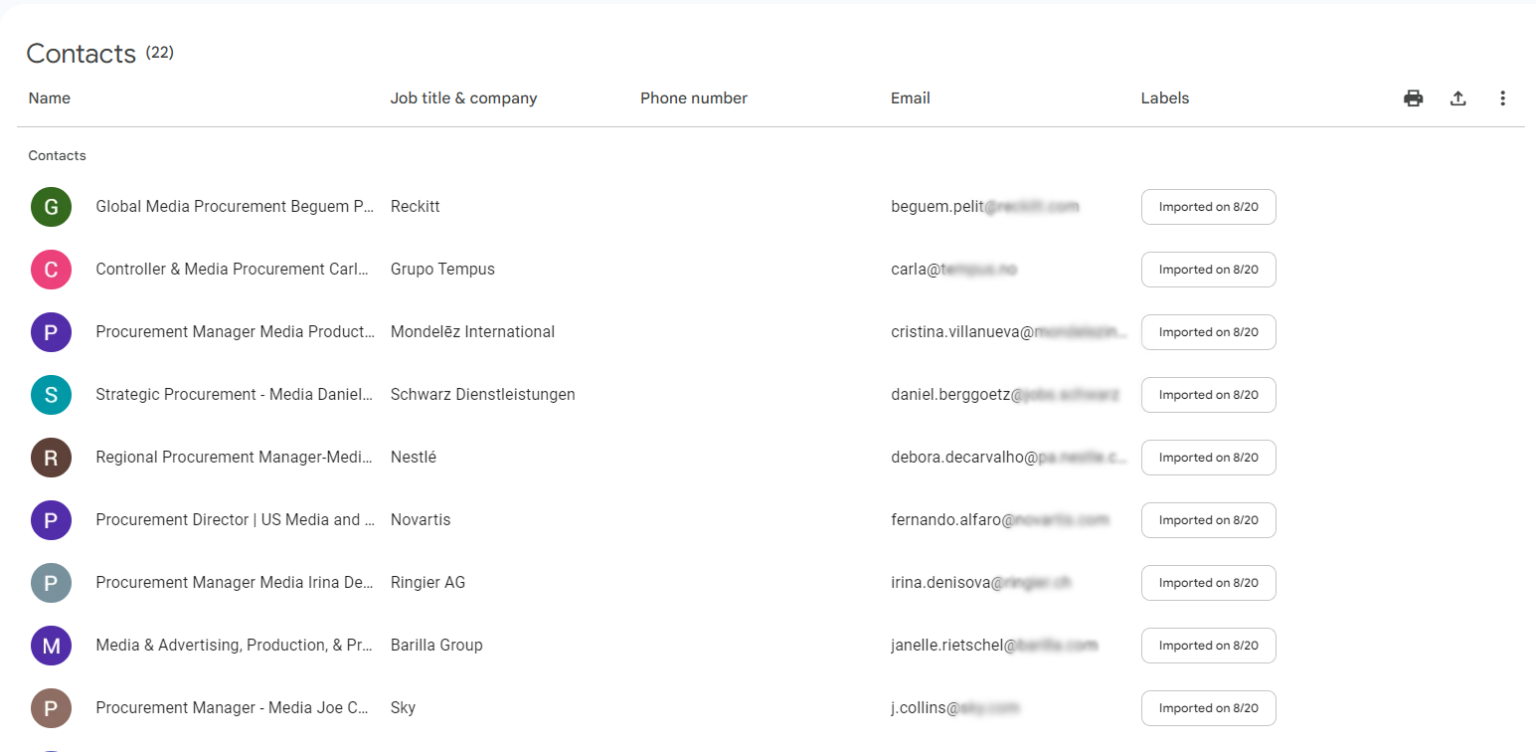
Task: Open the three-dot overflow menu
Action: (1503, 98)
